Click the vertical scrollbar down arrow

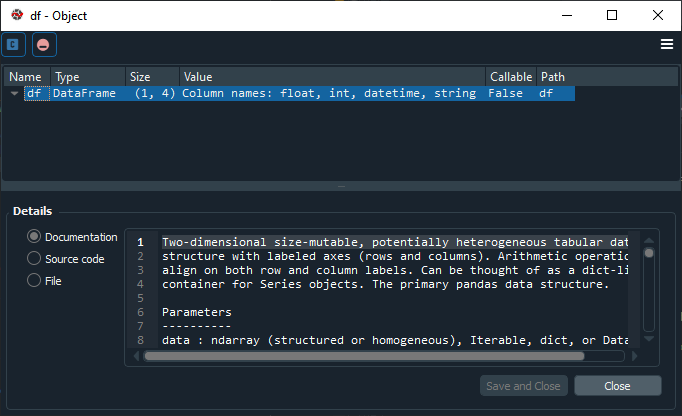[x=649, y=339]
